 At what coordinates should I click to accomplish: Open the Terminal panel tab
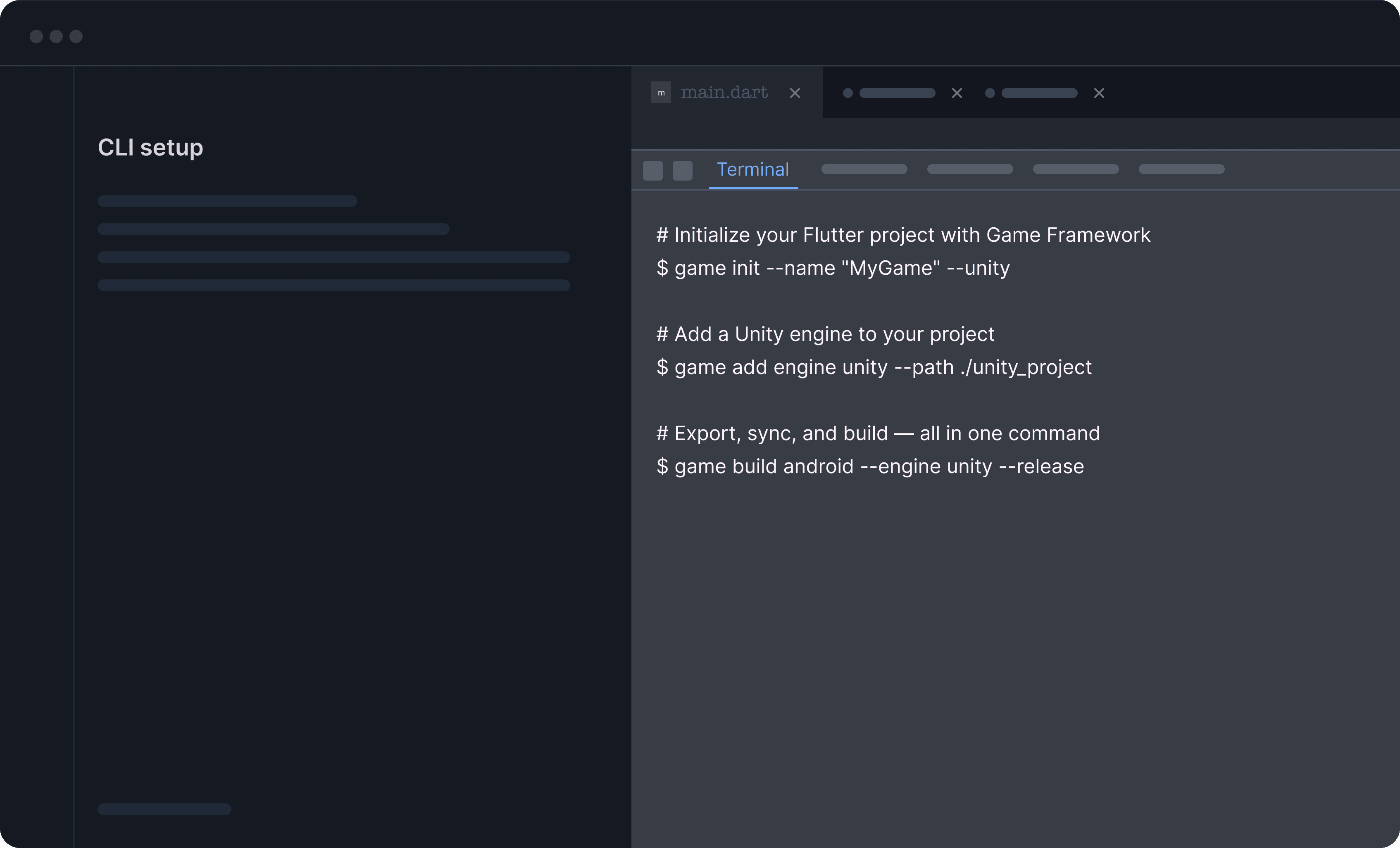pyautogui.click(x=753, y=169)
